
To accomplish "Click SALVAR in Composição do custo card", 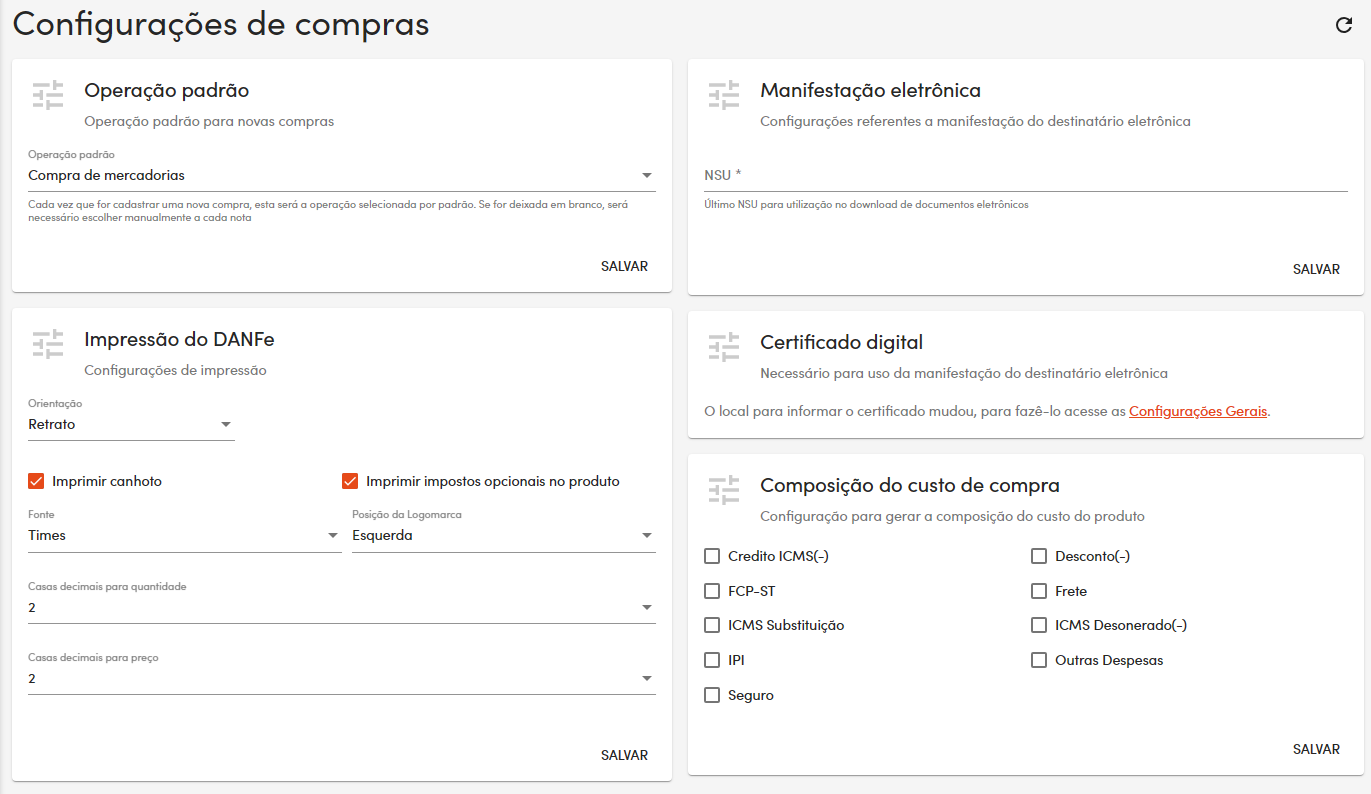I will pos(1316,750).
